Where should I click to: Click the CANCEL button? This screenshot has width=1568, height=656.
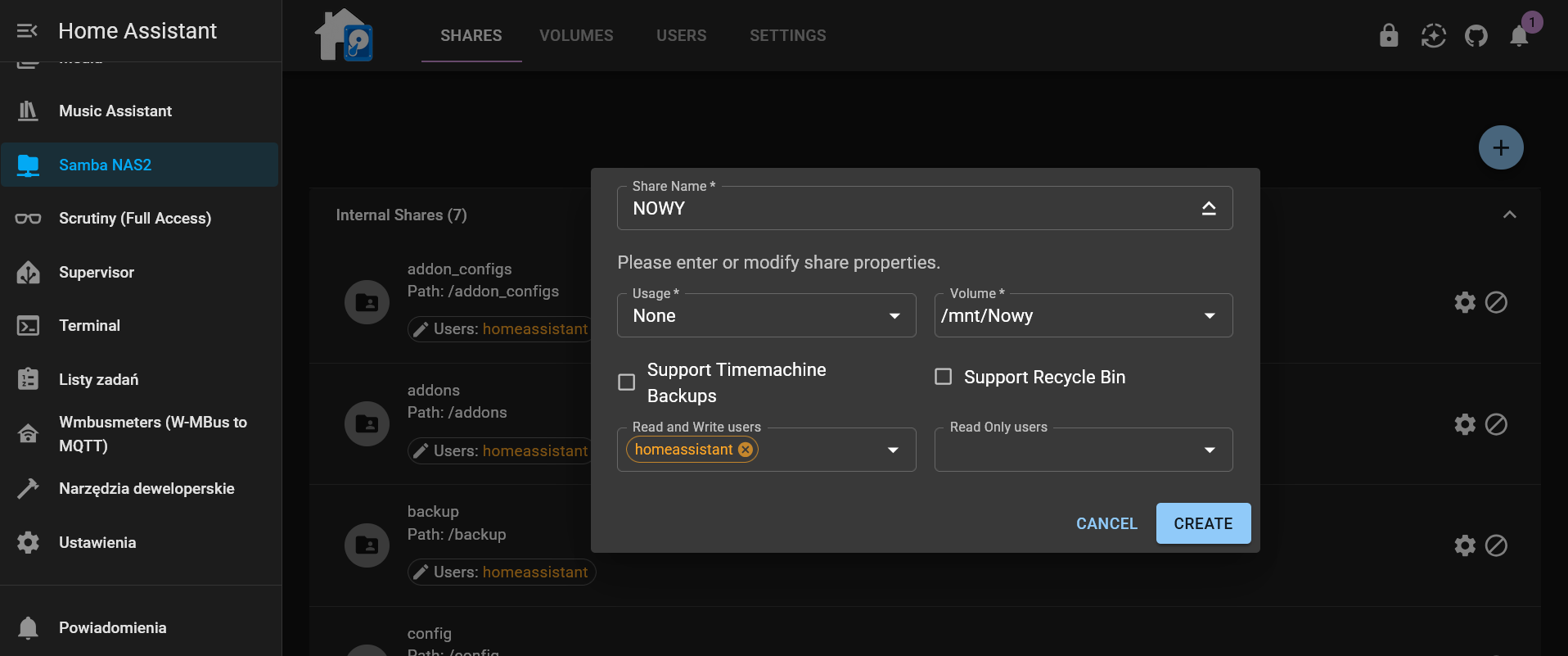tap(1106, 523)
